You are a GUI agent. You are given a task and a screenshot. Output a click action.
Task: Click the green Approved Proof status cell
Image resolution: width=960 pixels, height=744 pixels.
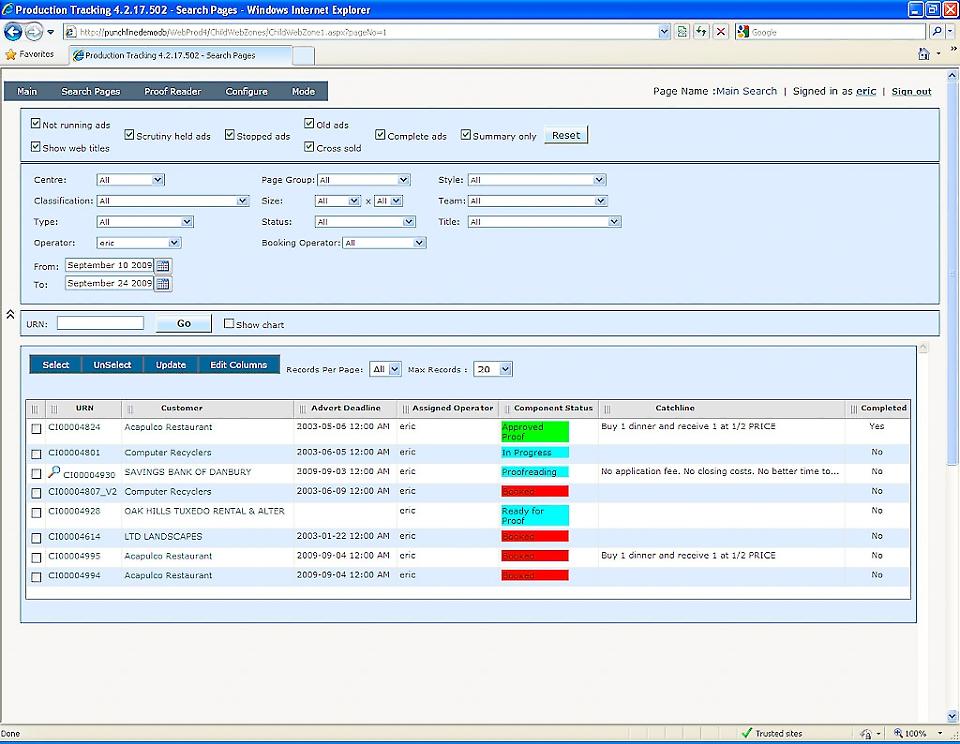(x=535, y=432)
